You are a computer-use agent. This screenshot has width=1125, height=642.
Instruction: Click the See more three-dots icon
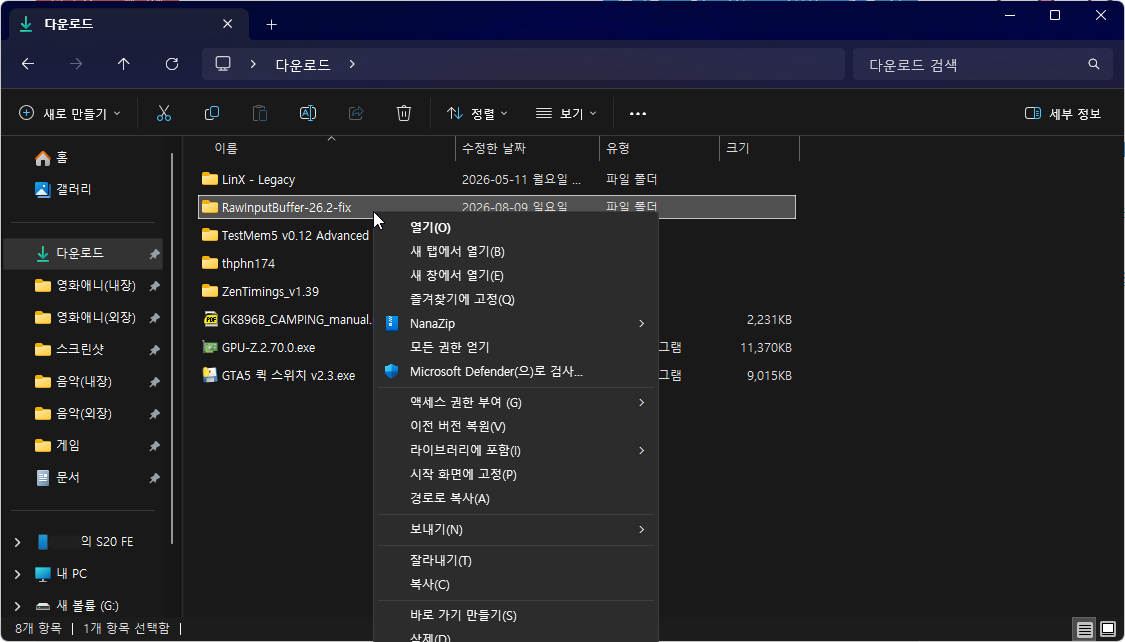638,113
